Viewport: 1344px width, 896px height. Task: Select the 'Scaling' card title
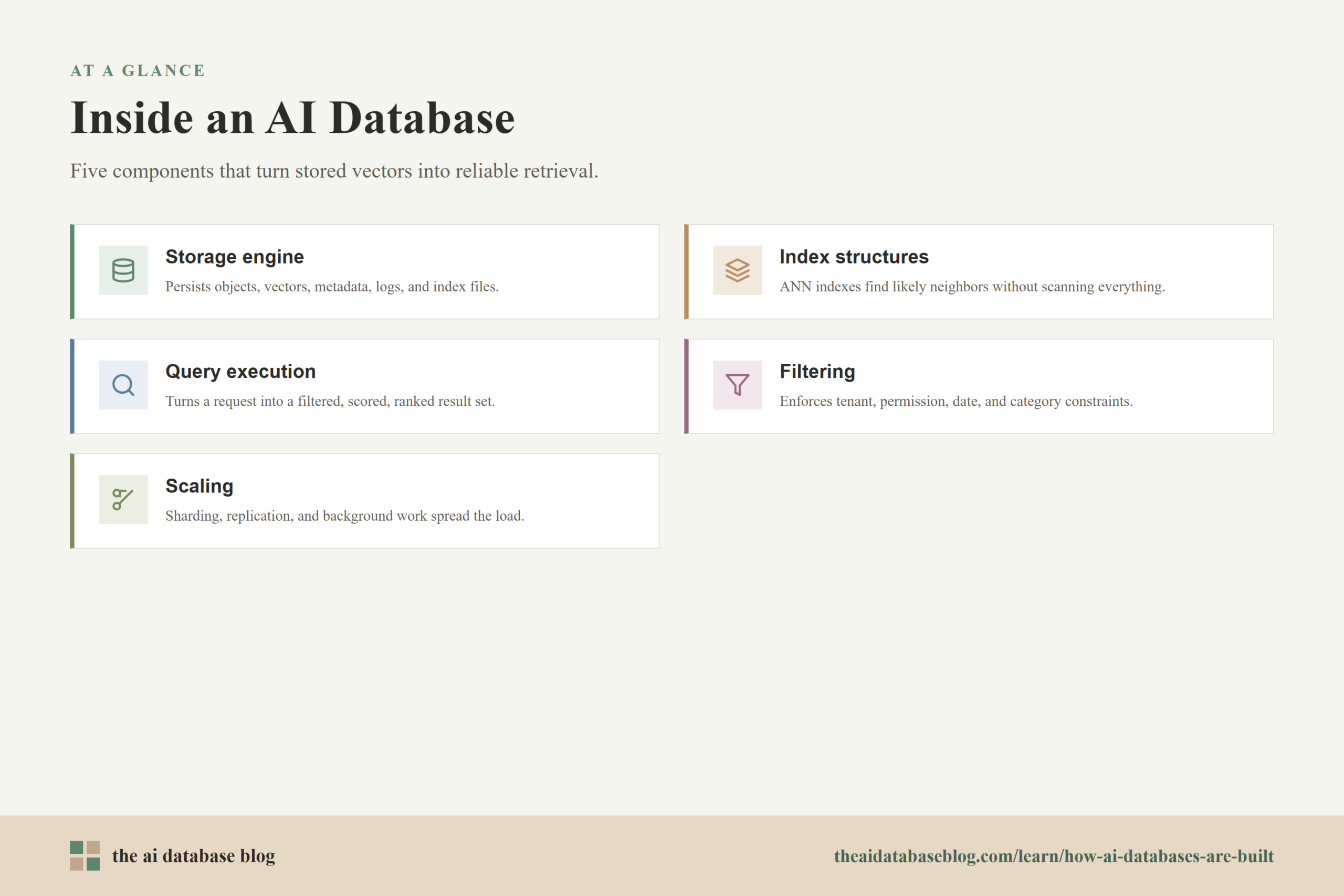pyautogui.click(x=199, y=486)
